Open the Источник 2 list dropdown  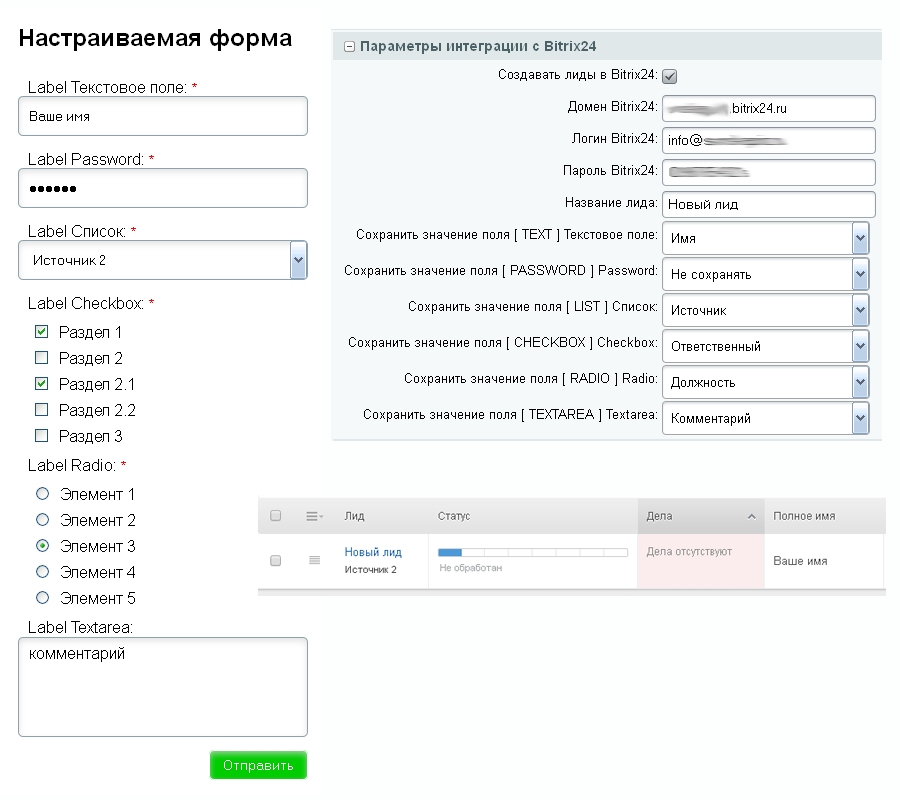coord(297,260)
